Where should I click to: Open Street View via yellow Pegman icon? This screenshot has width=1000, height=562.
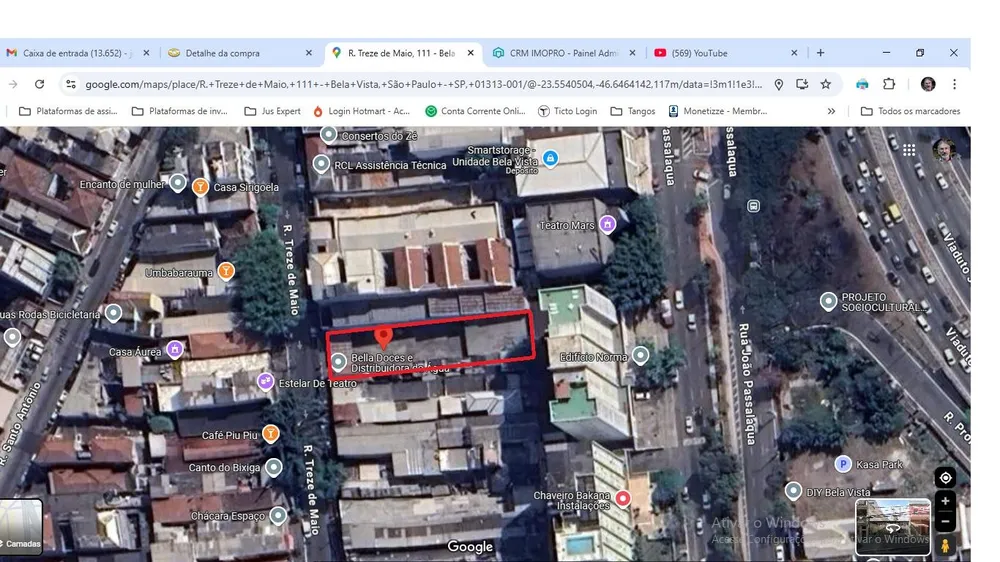(x=945, y=546)
